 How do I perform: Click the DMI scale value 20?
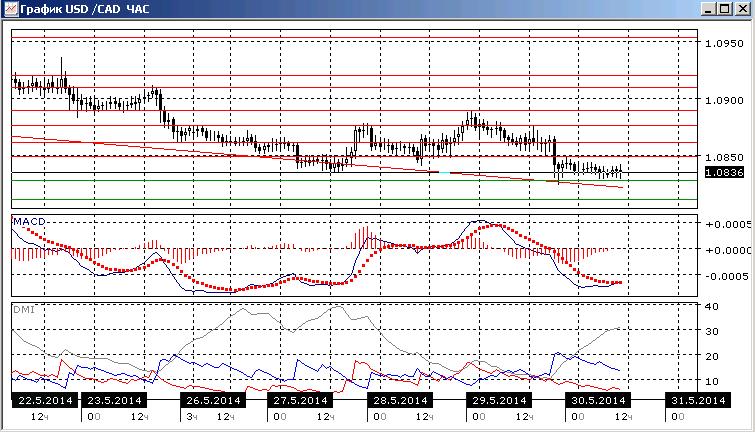coord(712,356)
